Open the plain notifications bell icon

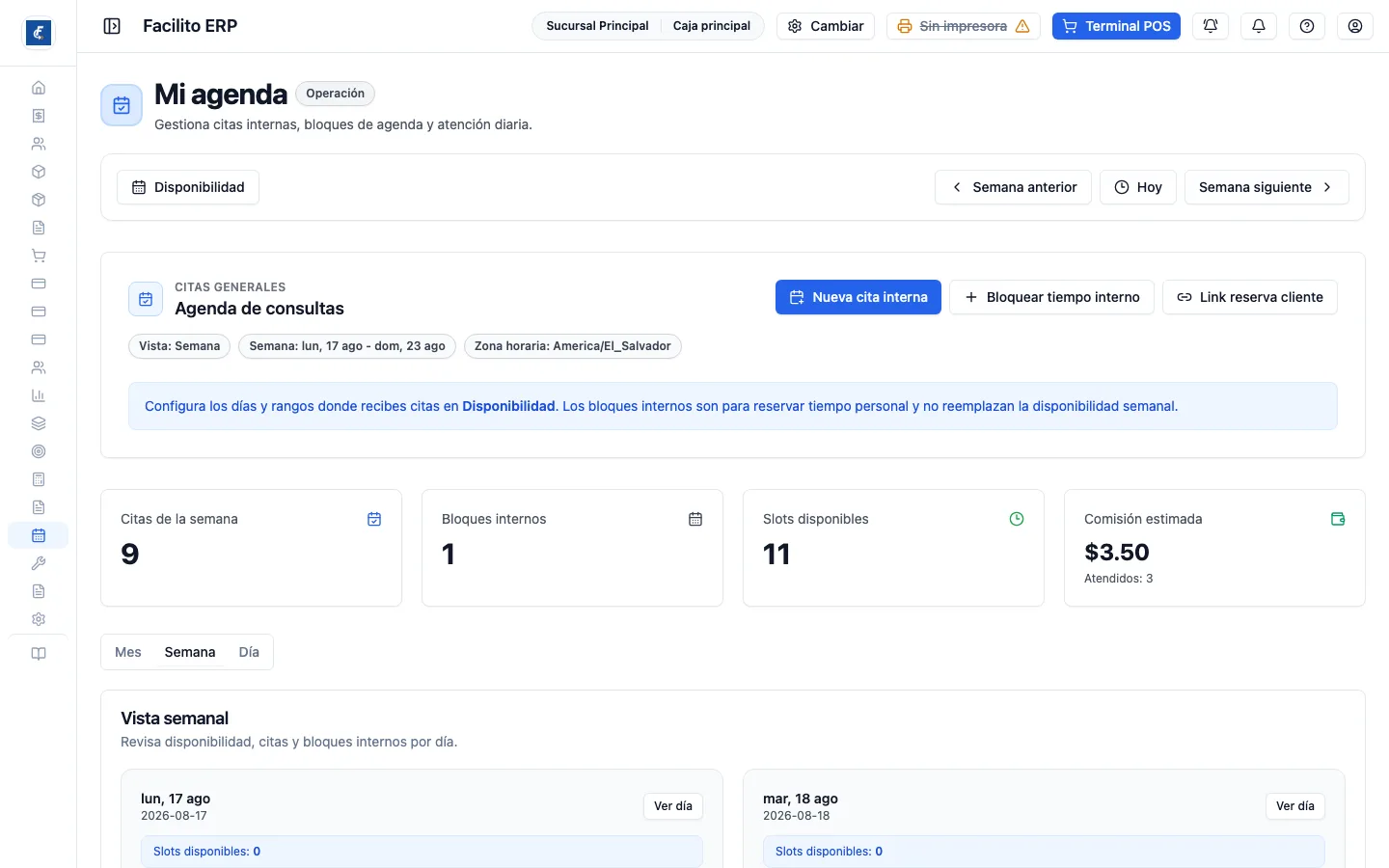(x=1259, y=26)
